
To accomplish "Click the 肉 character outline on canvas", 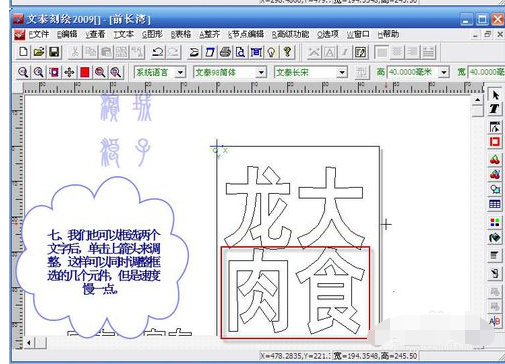I will tap(257, 292).
